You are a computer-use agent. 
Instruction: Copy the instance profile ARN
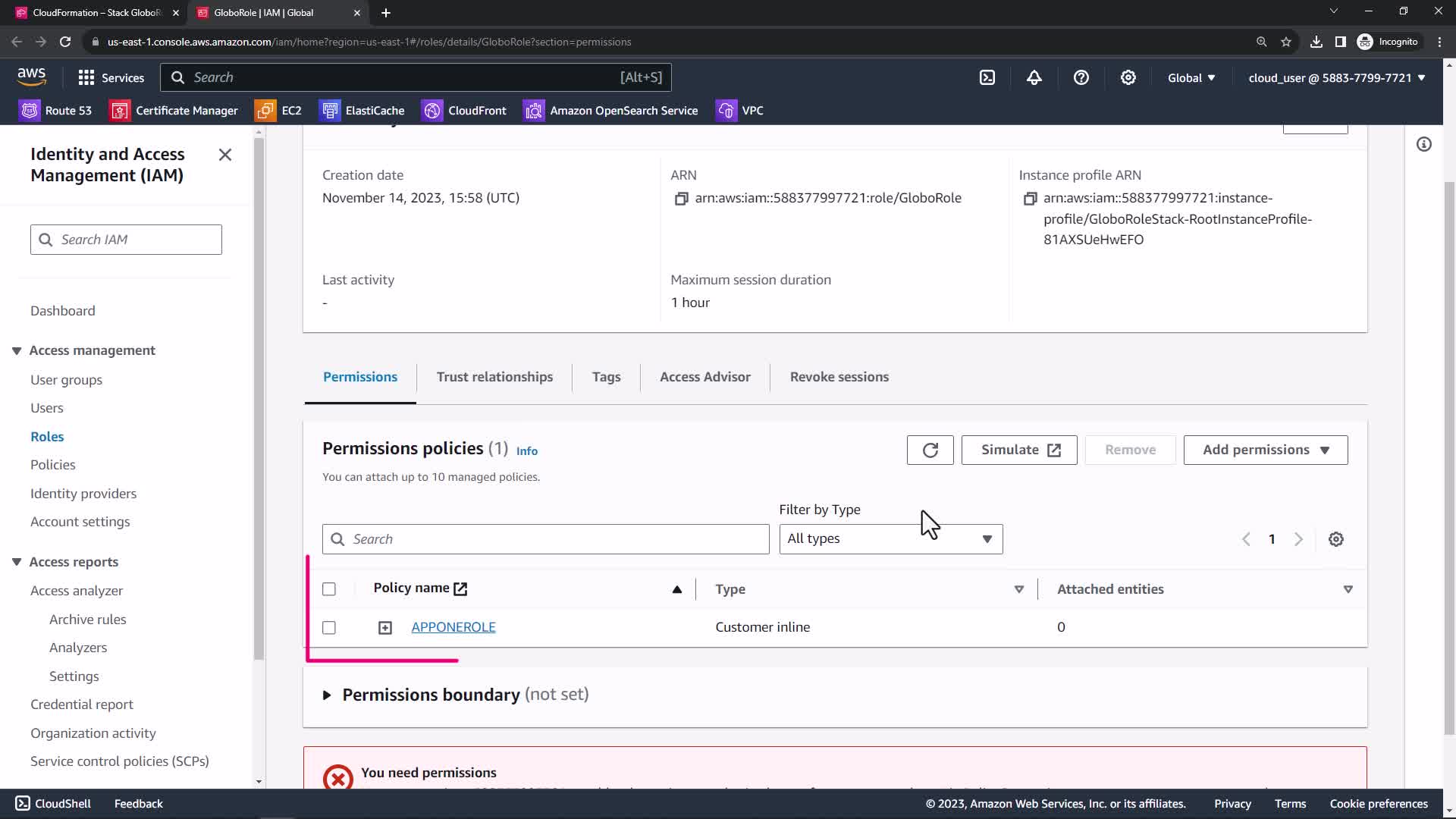click(1029, 199)
